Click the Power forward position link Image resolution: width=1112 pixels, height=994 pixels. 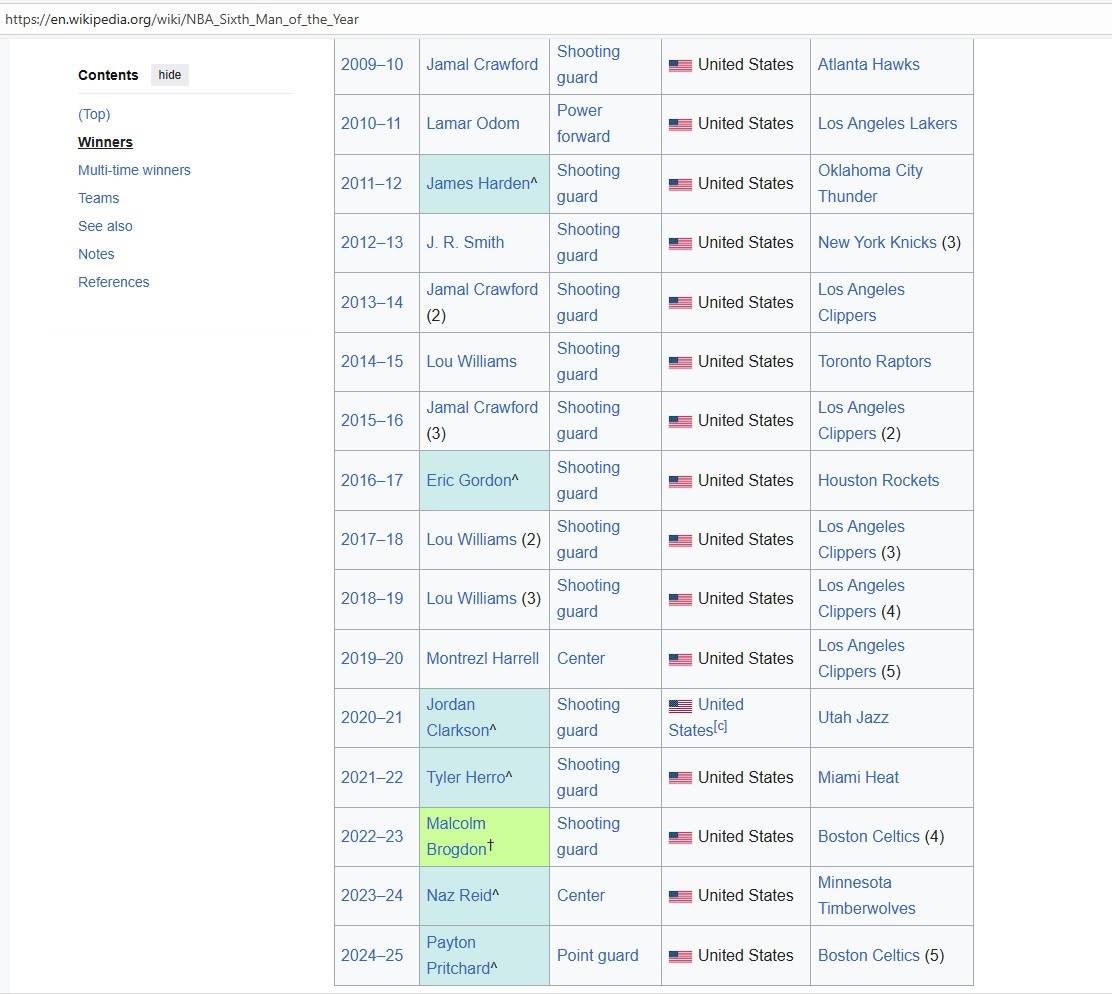(582, 123)
